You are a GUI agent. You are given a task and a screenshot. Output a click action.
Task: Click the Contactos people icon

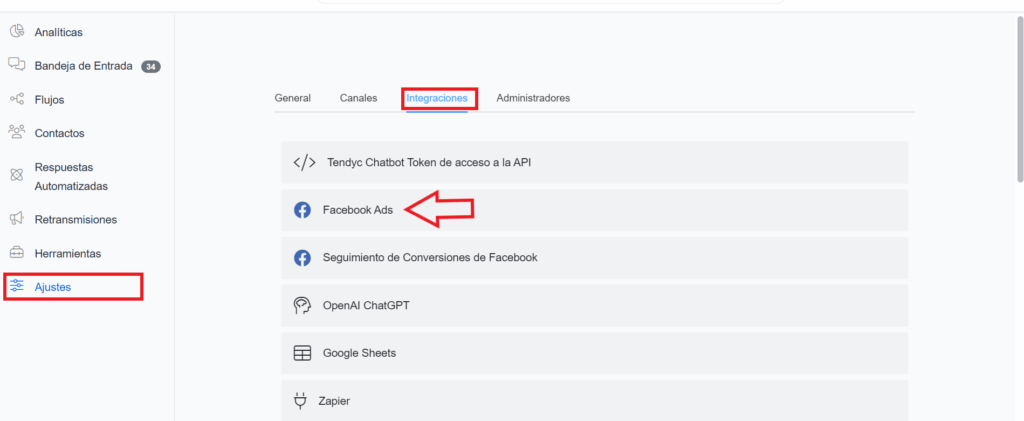click(16, 133)
